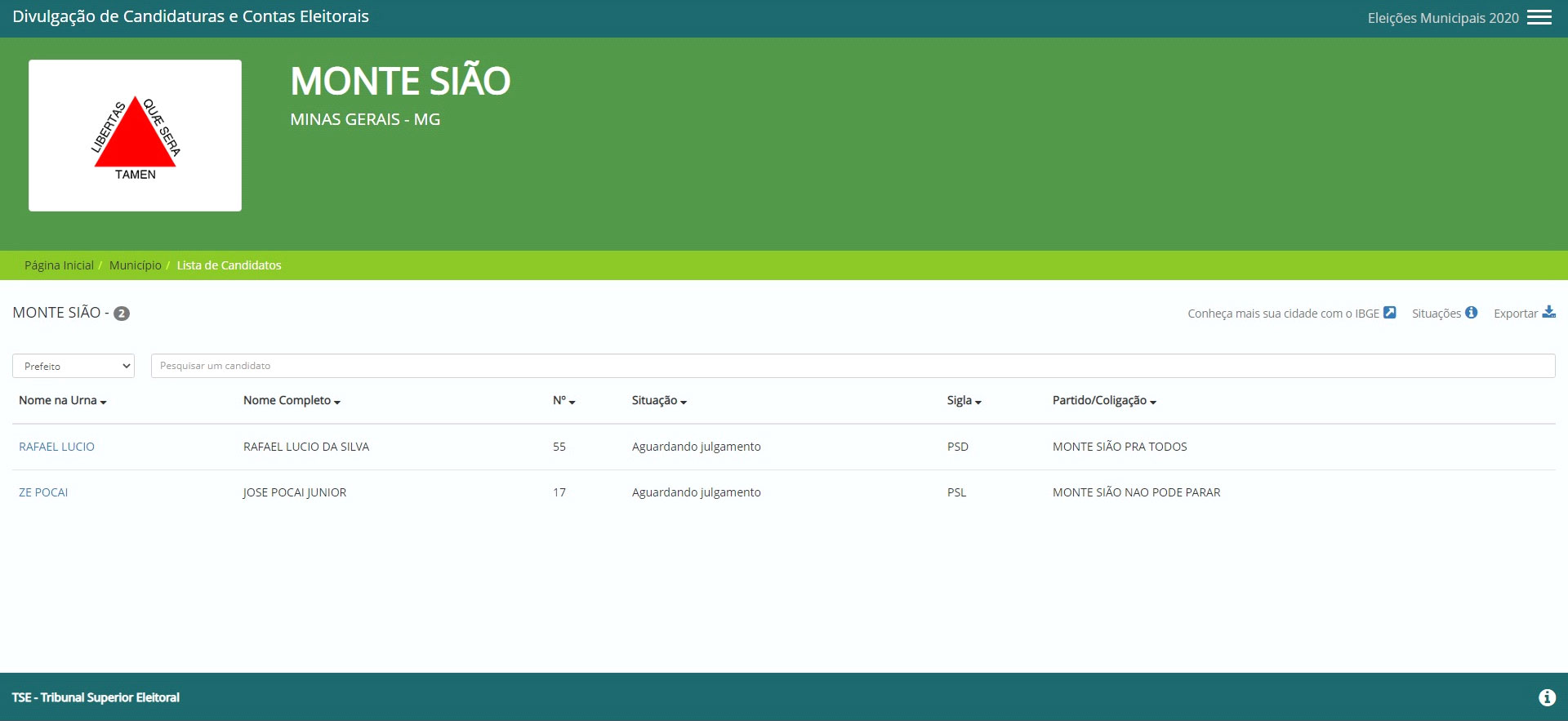
Task: Click the IBGE external link icon
Action: (1389, 313)
